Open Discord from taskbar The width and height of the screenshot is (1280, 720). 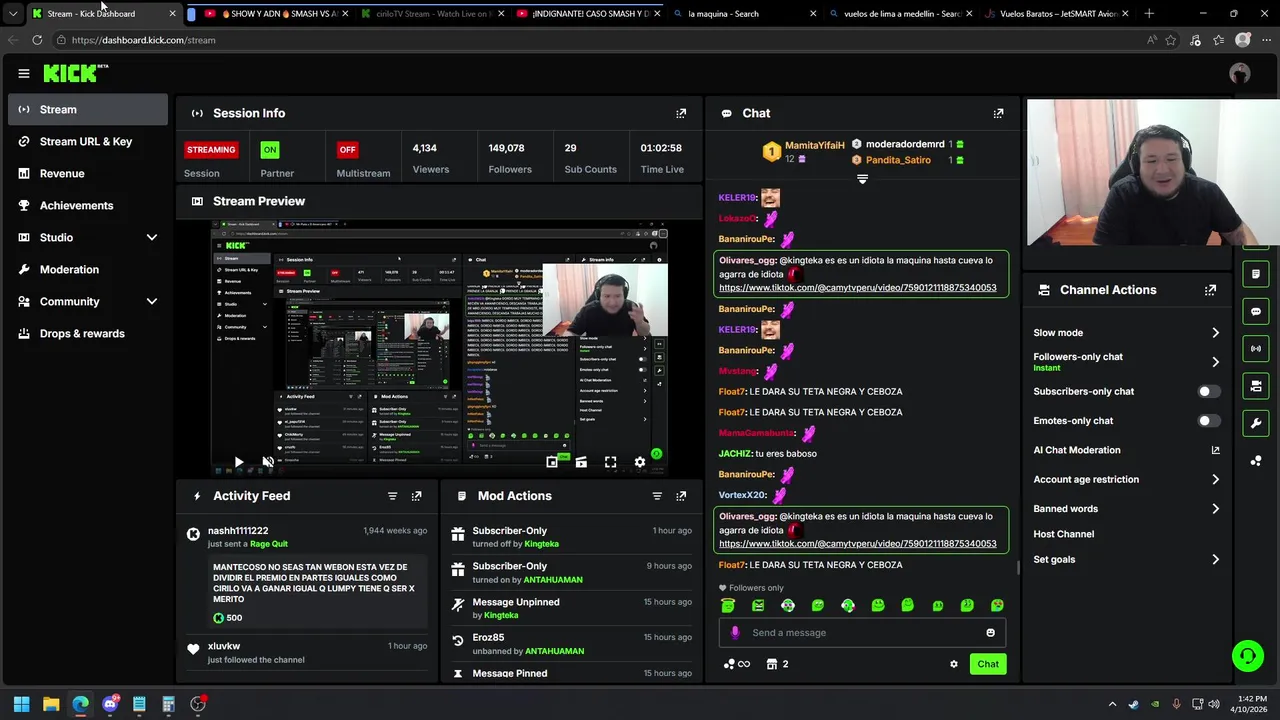click(110, 704)
